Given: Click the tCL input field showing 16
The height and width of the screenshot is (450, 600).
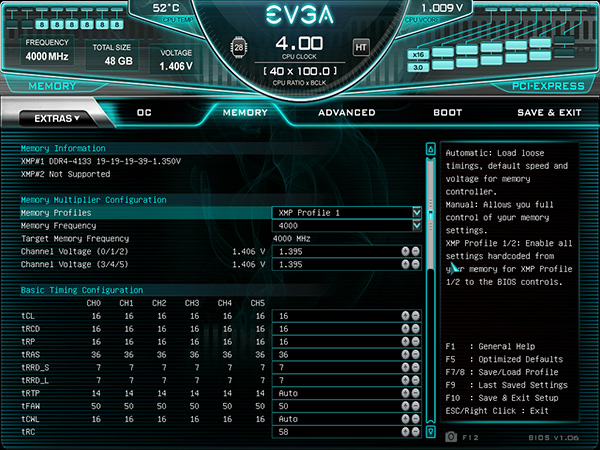Looking at the screenshot, I should click(x=347, y=316).
